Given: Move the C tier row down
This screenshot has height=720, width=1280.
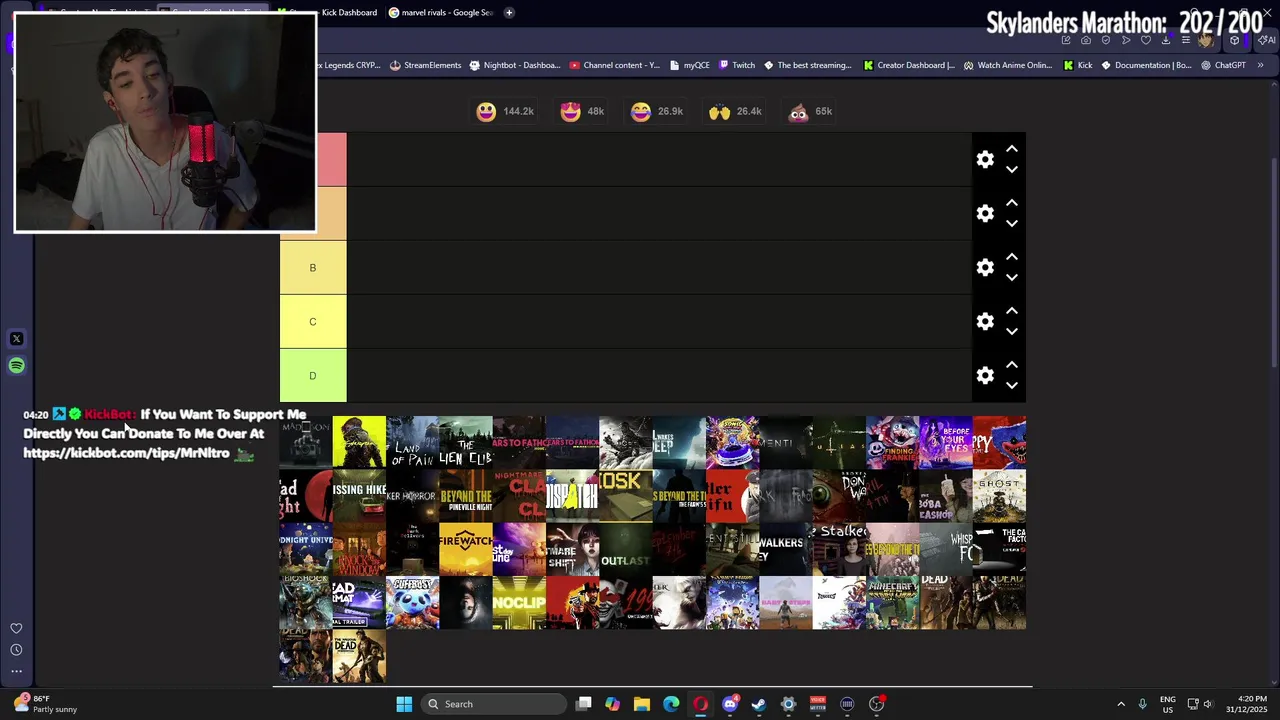Looking at the screenshot, I should (x=1012, y=332).
